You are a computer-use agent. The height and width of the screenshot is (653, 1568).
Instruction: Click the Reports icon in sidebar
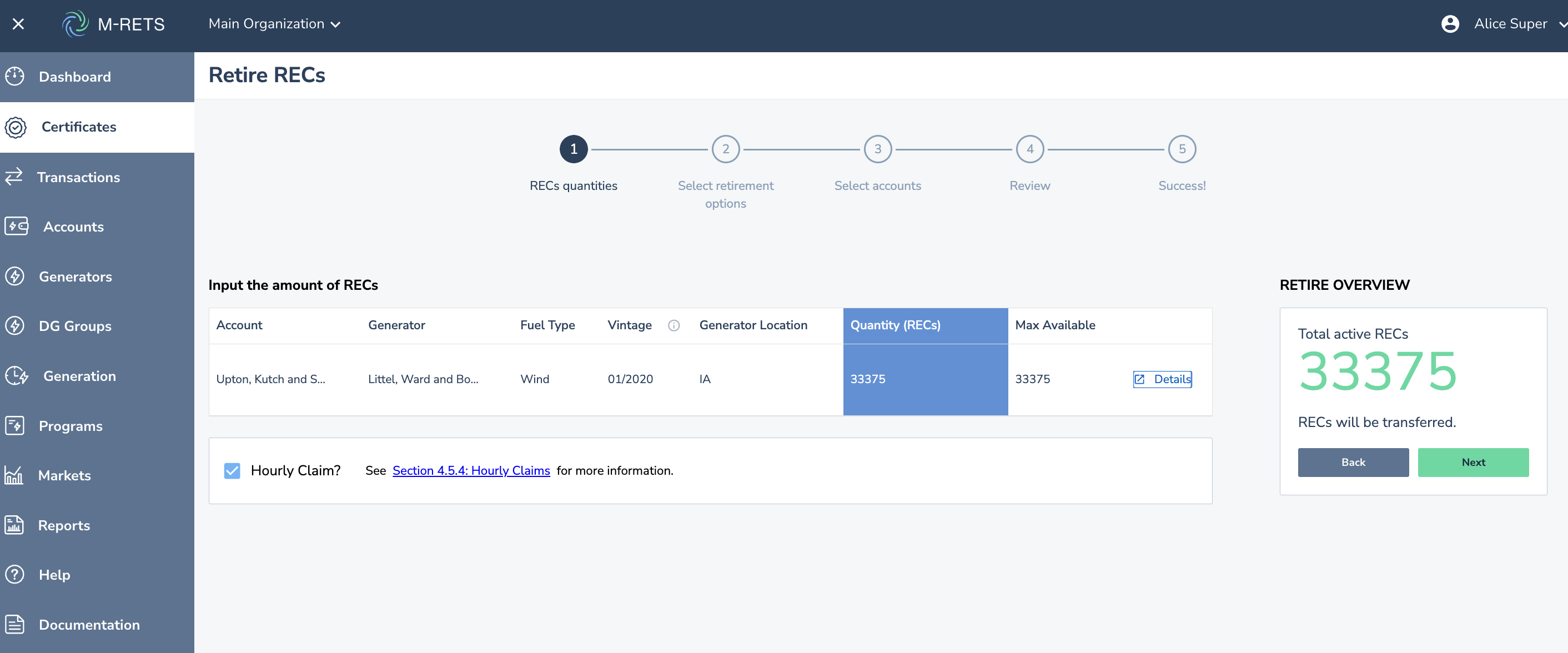click(14, 525)
